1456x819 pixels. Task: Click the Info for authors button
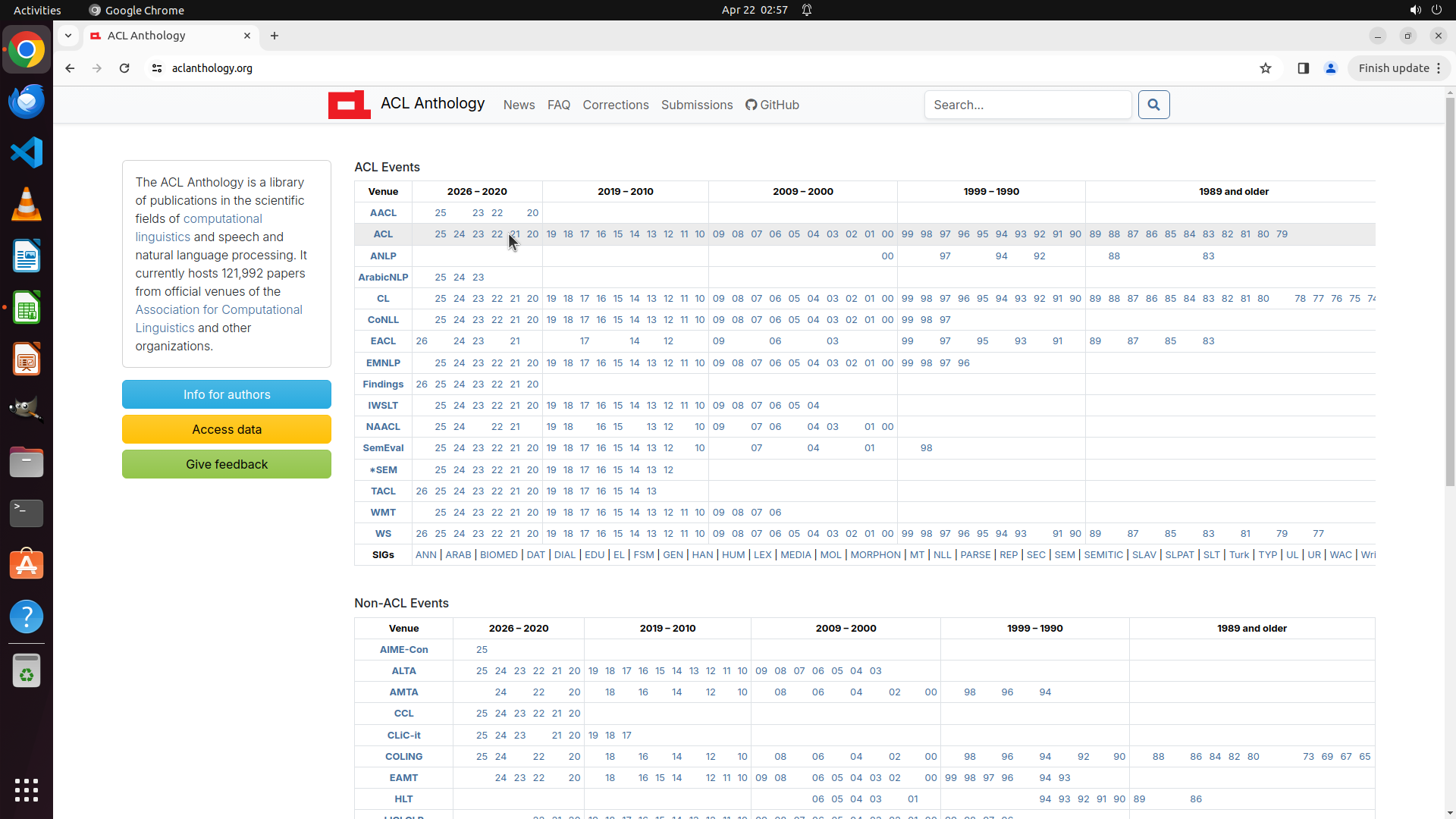pyautogui.click(x=227, y=394)
